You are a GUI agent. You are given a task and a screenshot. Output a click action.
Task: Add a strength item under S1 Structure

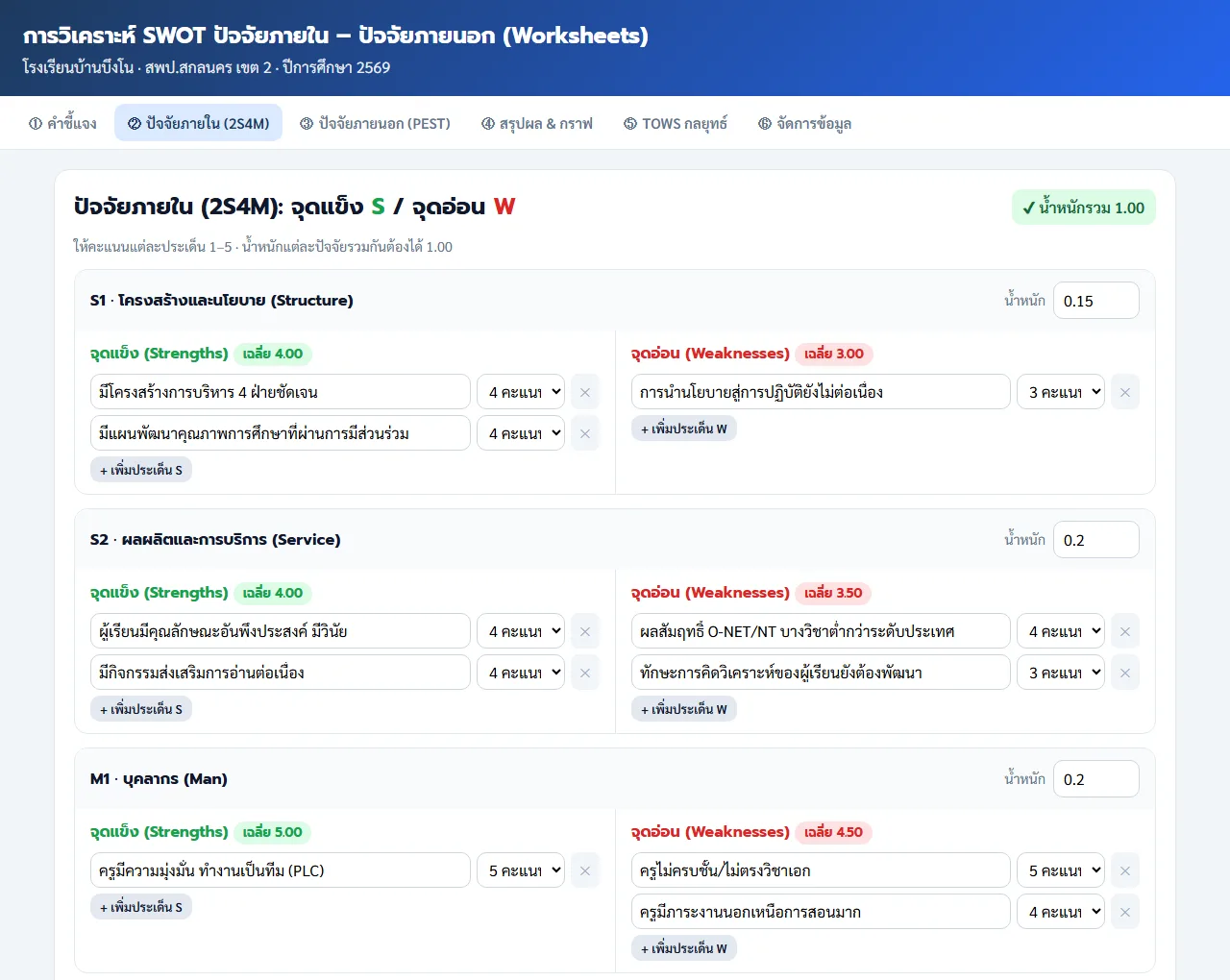click(141, 470)
